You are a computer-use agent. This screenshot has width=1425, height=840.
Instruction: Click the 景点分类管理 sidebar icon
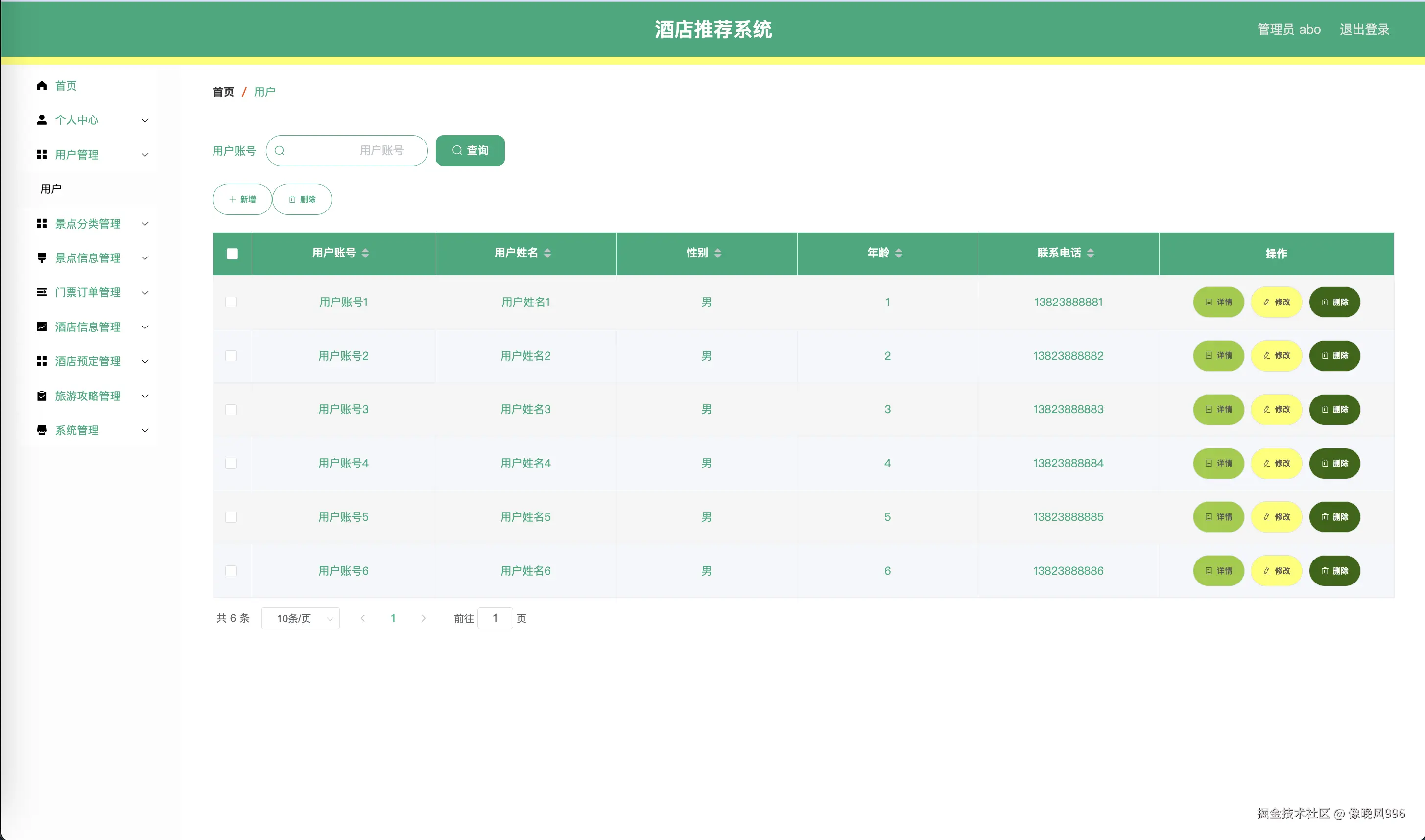(41, 224)
